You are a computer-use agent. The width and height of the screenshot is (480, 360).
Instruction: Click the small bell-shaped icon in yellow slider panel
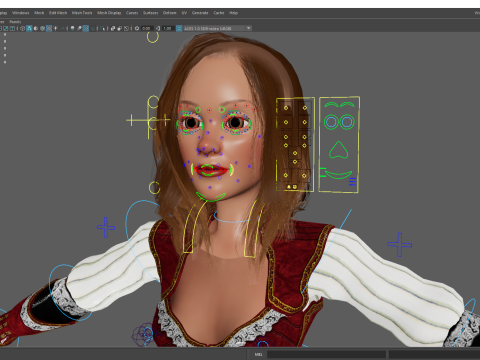(289, 187)
